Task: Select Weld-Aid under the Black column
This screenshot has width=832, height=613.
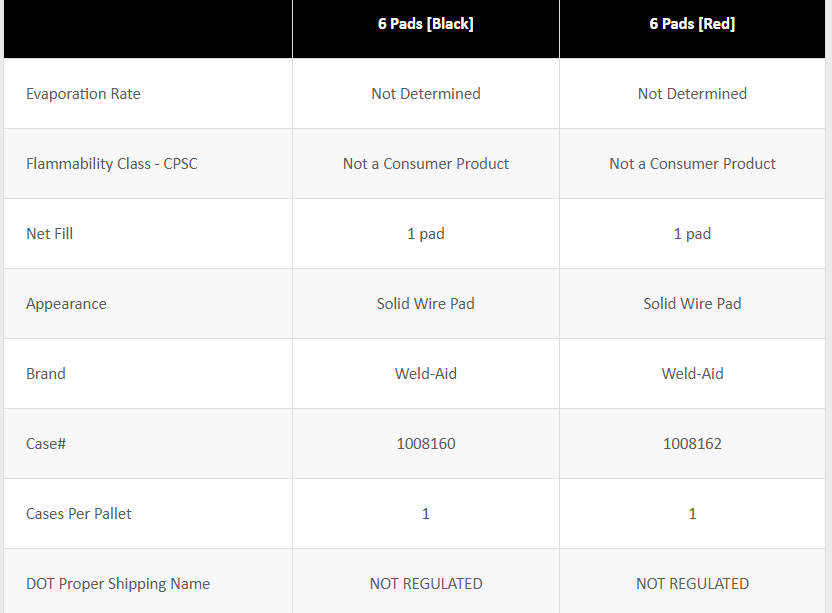Action: 425,374
